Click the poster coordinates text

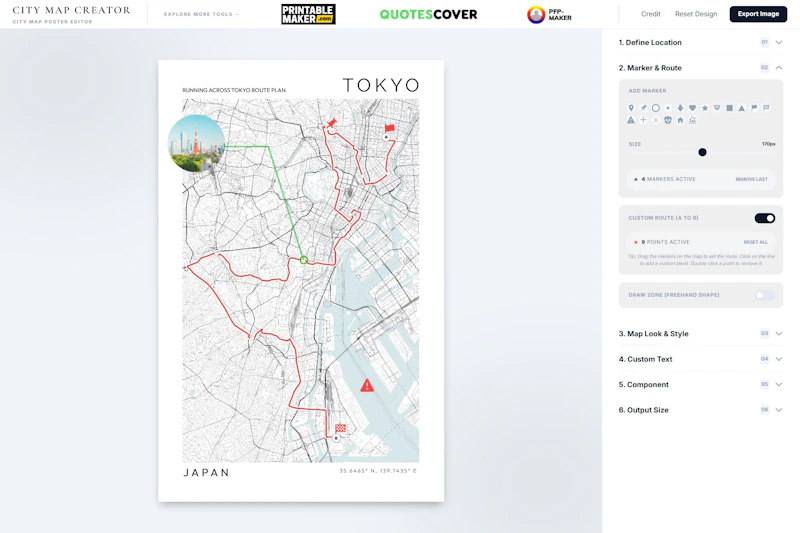(x=378, y=471)
